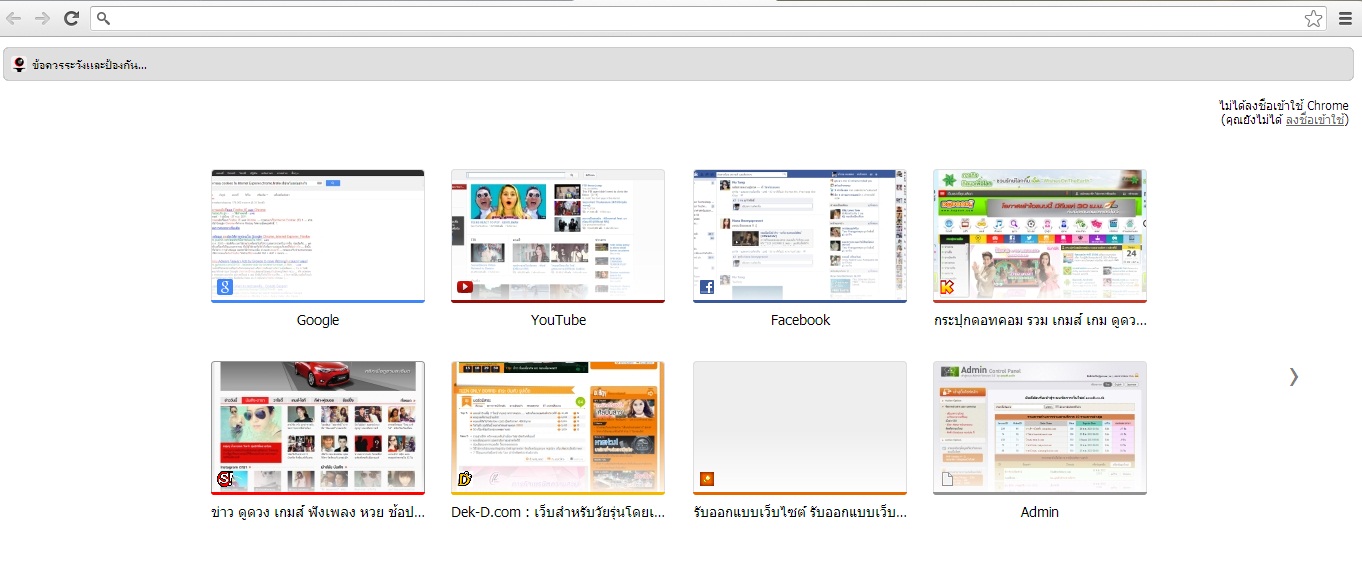Click the Facebook favicon on its thumbnail
This screenshot has width=1362, height=562.
[x=706, y=288]
